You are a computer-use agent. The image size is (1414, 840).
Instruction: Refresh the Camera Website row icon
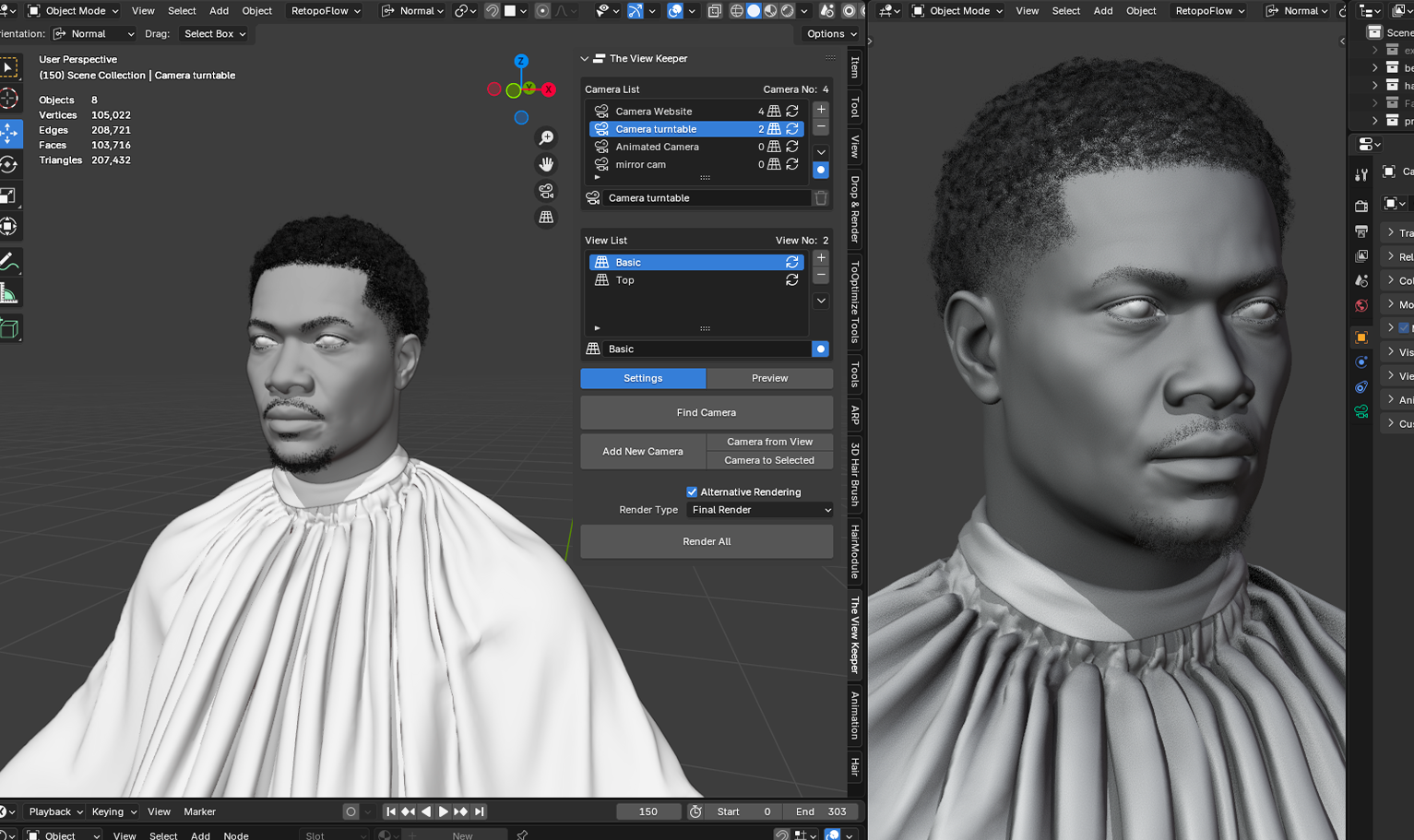click(792, 111)
